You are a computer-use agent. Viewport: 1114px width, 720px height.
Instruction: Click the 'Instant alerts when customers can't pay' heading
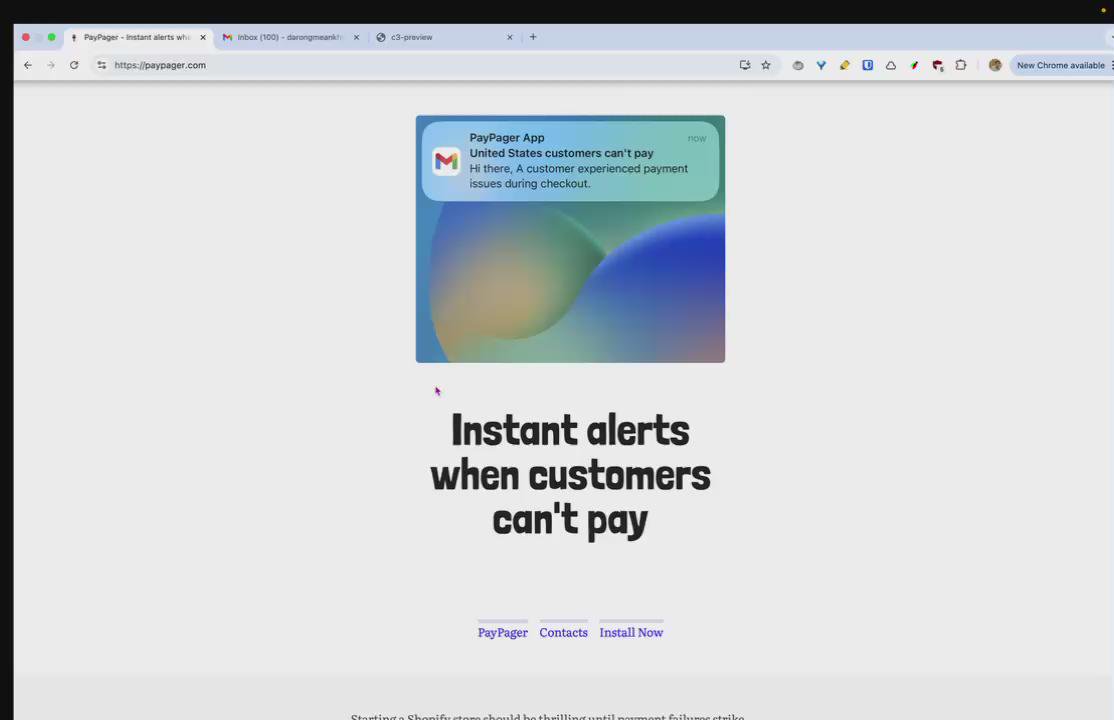570,475
